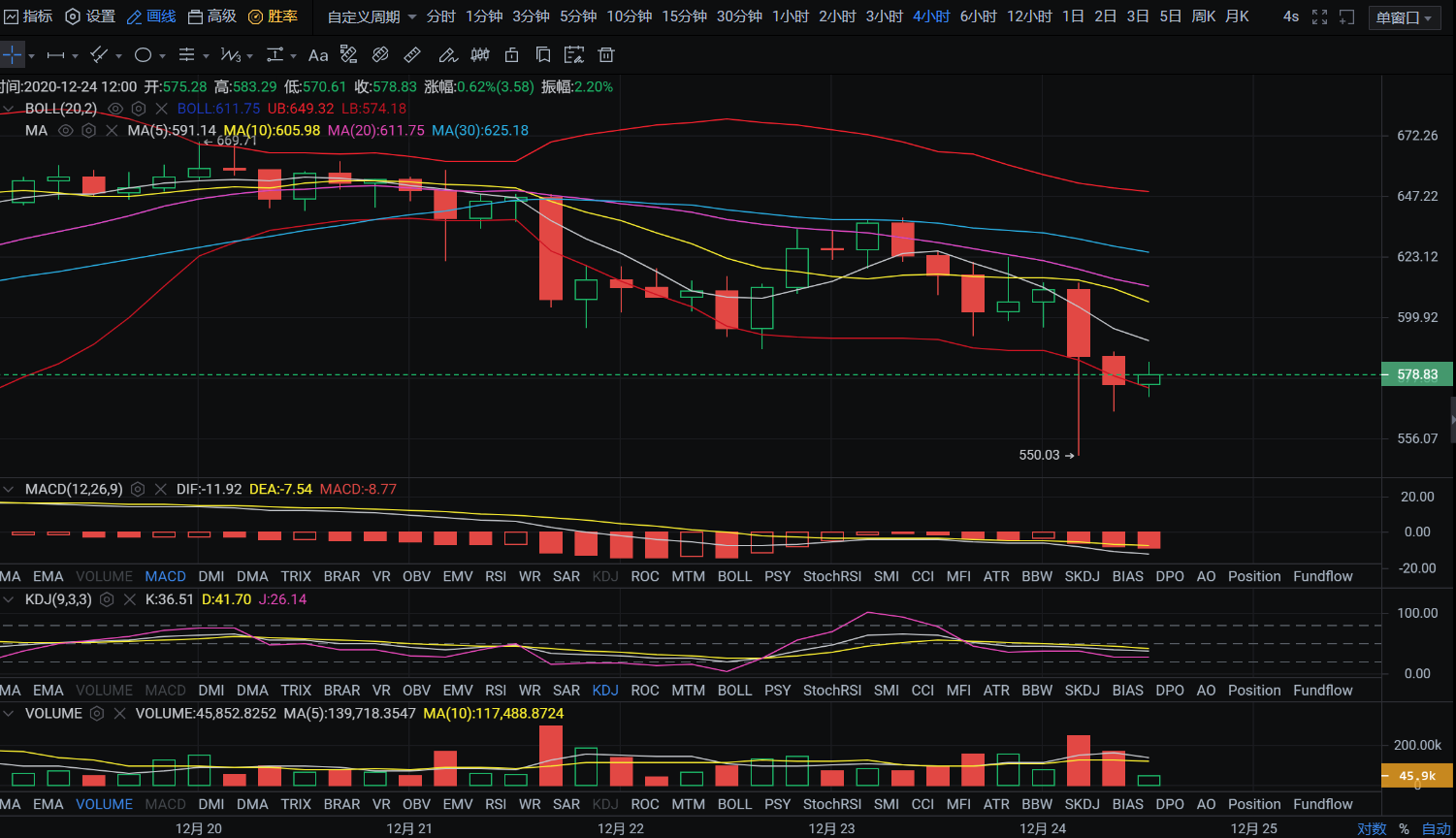This screenshot has width=1456, height=838.
Task: Delete all drawings with trash icon
Action: click(606, 55)
